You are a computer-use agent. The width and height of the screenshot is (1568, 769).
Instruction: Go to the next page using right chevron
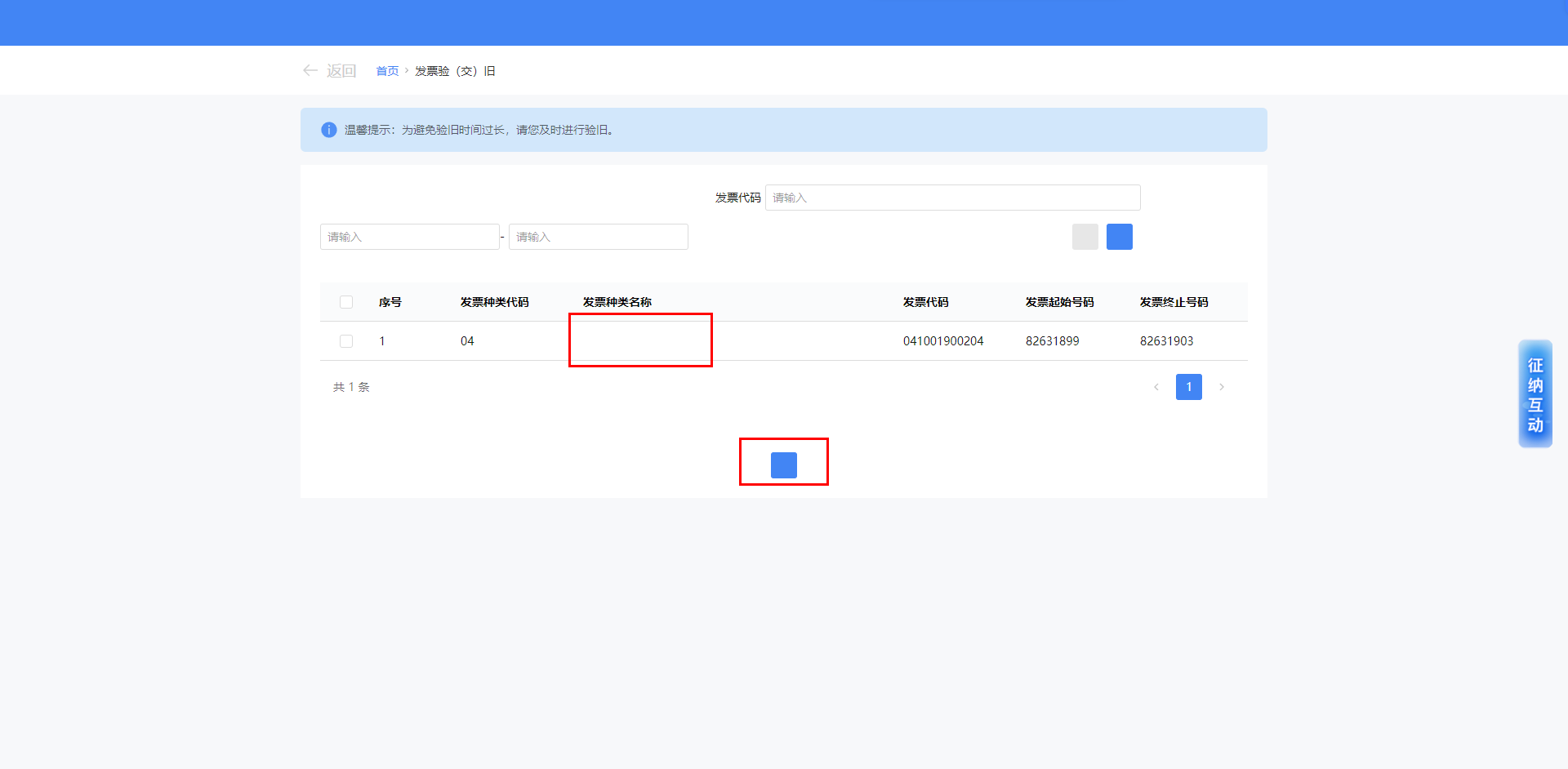(x=1221, y=387)
